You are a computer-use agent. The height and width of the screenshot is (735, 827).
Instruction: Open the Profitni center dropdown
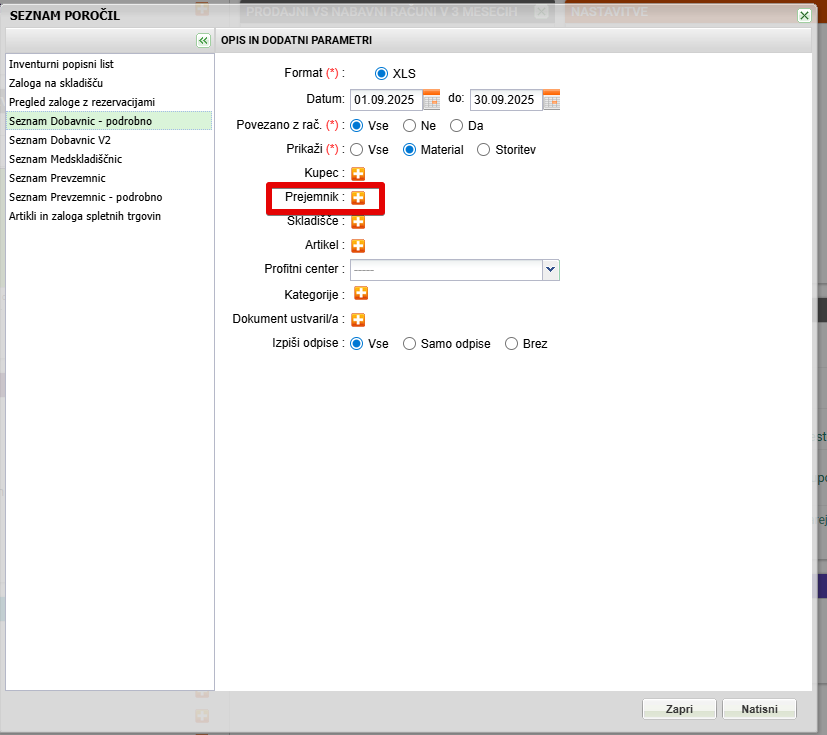click(550, 270)
